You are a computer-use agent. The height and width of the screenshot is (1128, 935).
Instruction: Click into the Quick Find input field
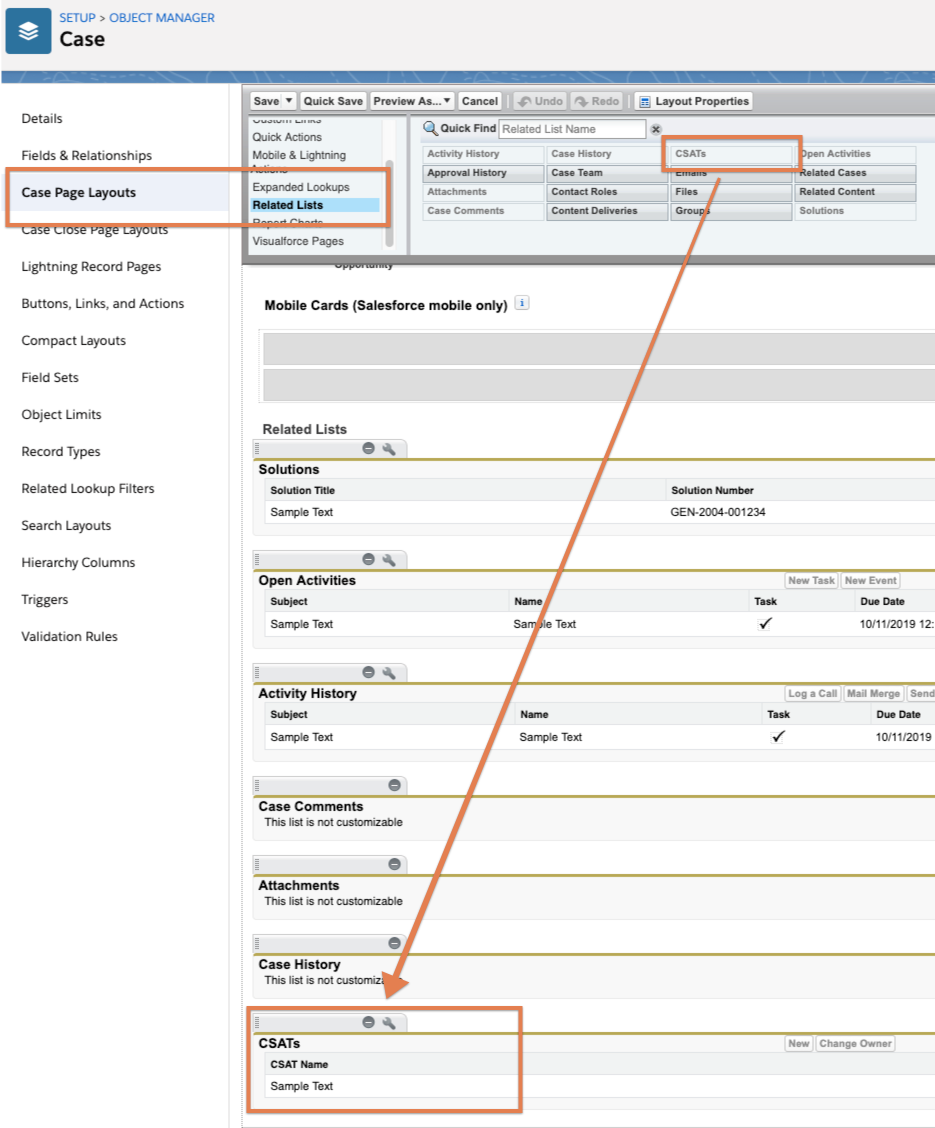571,129
